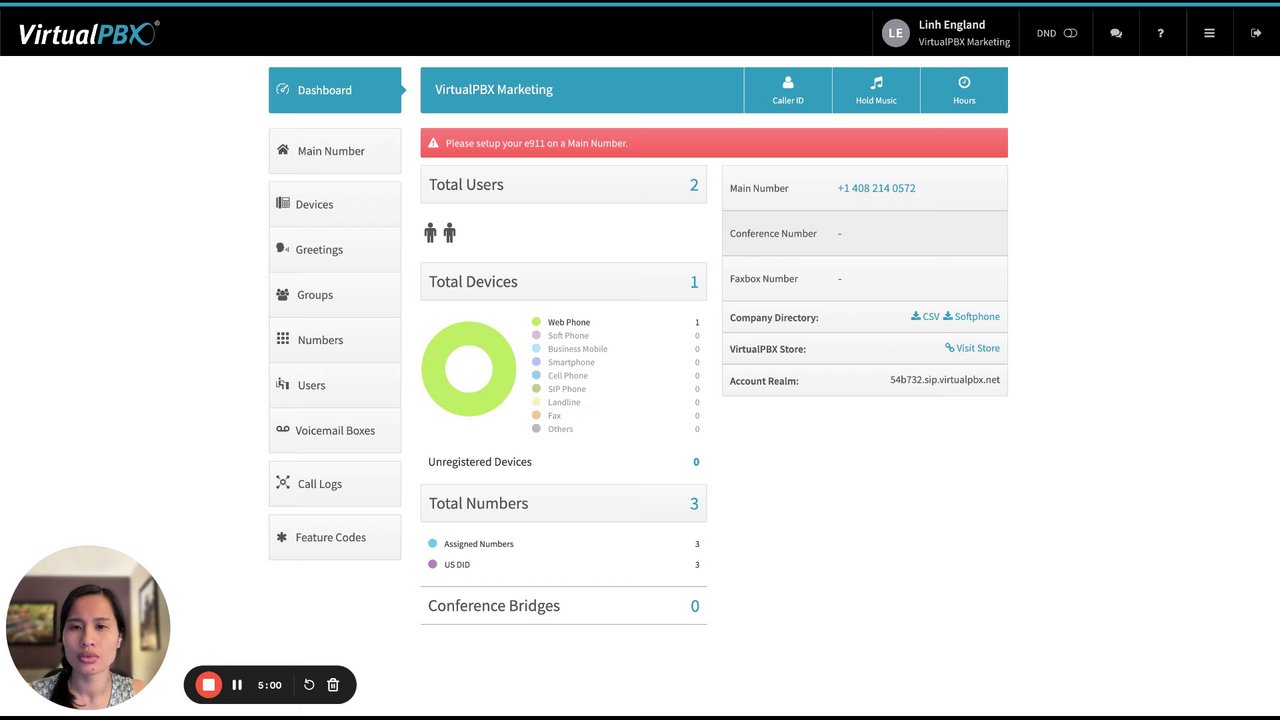Click the Assigned Numbers legend swatch
1280x720 pixels.
pos(433,544)
